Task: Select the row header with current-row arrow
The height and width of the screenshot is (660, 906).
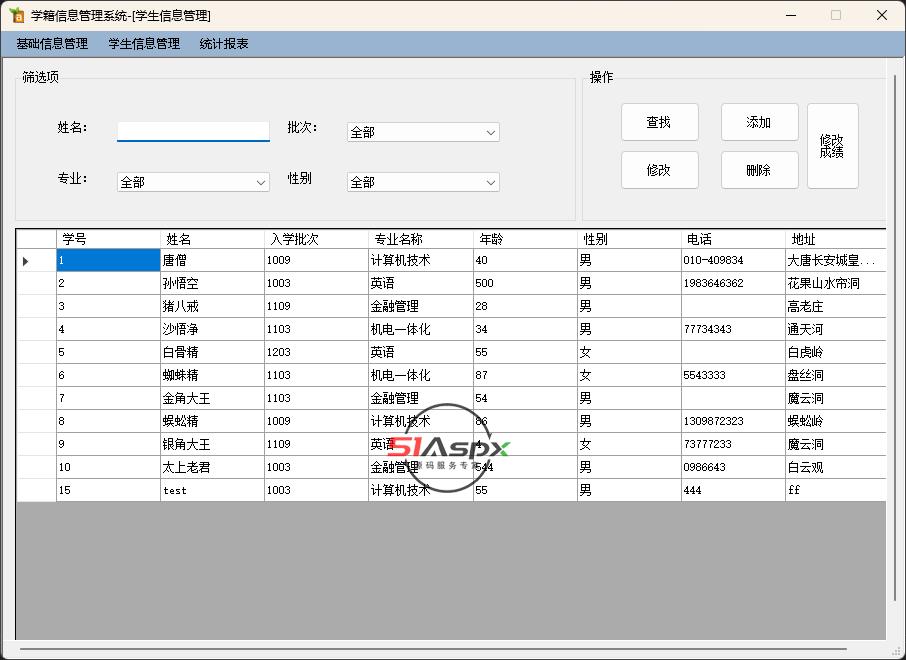Action: pyautogui.click(x=36, y=261)
